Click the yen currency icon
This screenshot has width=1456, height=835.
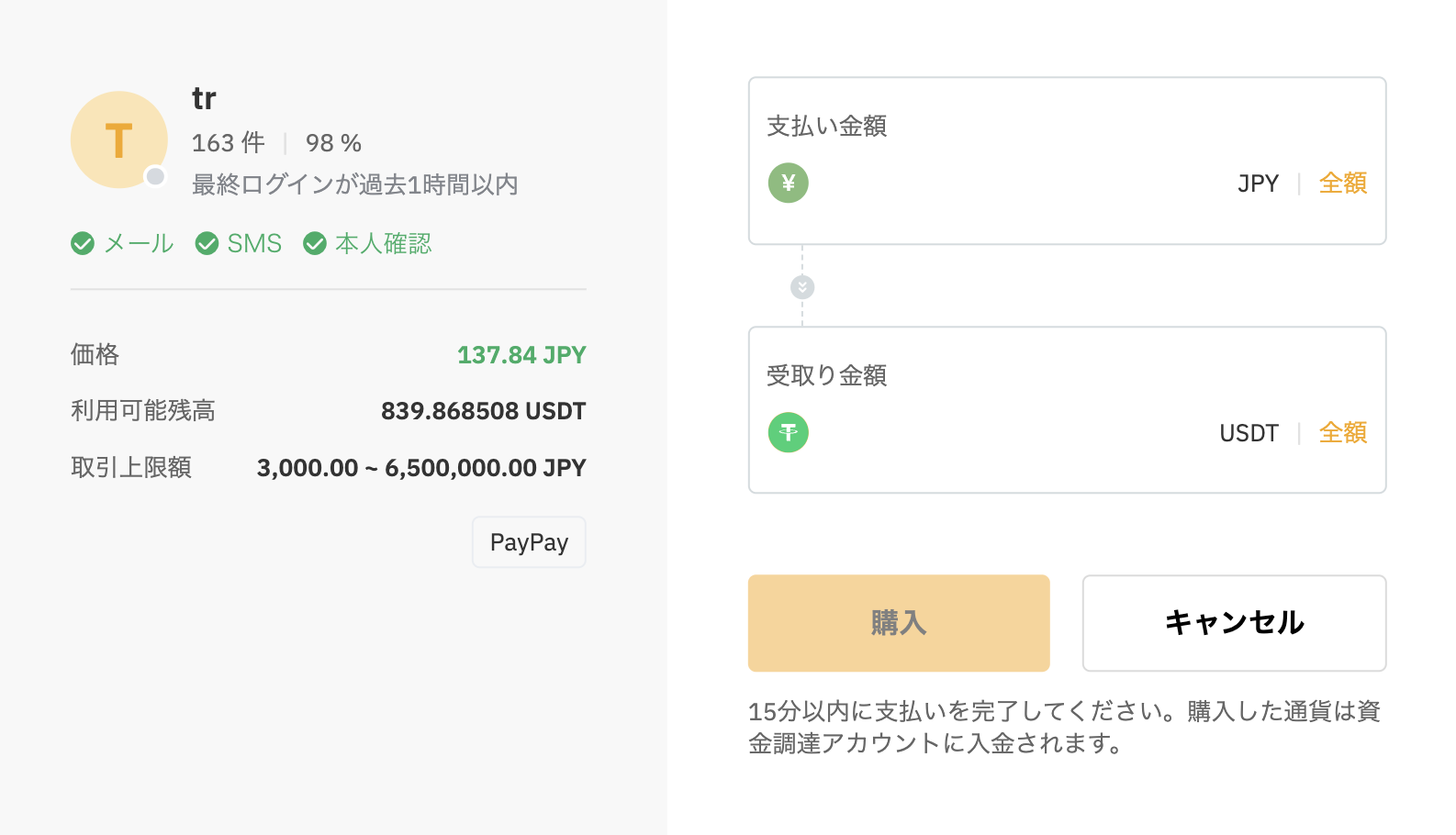coord(788,183)
